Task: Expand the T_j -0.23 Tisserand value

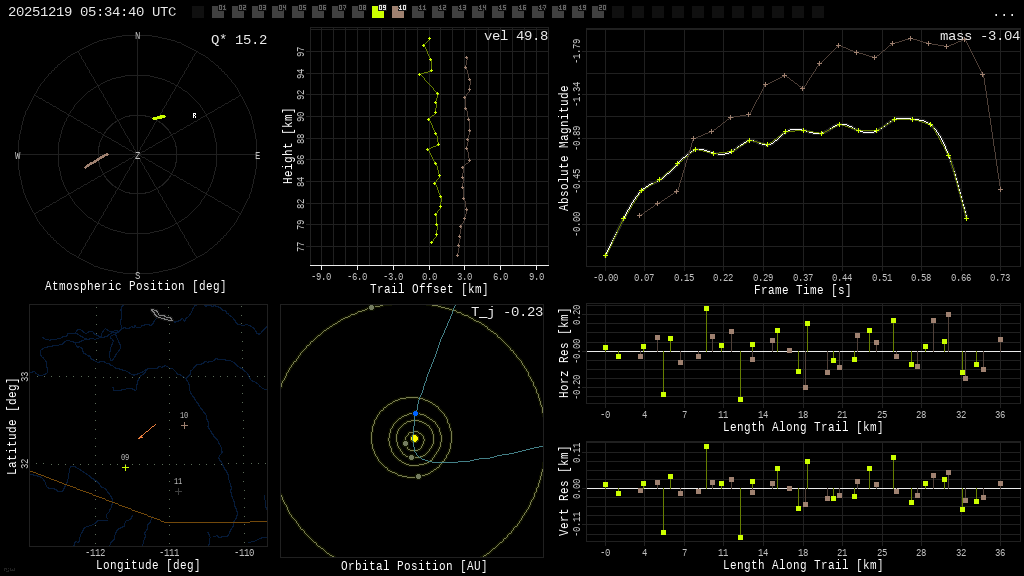Action: tap(507, 312)
